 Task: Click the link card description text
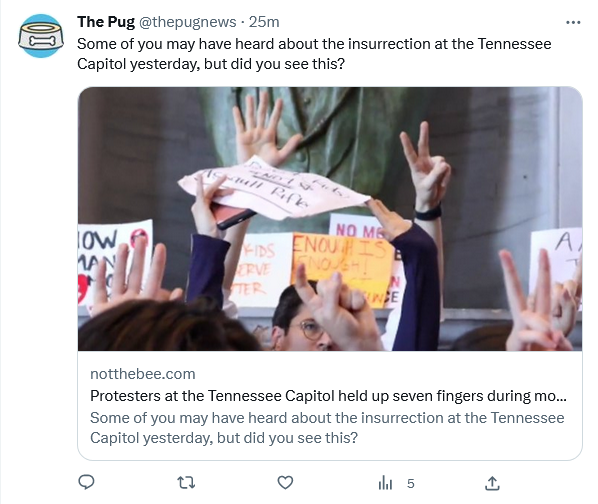(327, 428)
